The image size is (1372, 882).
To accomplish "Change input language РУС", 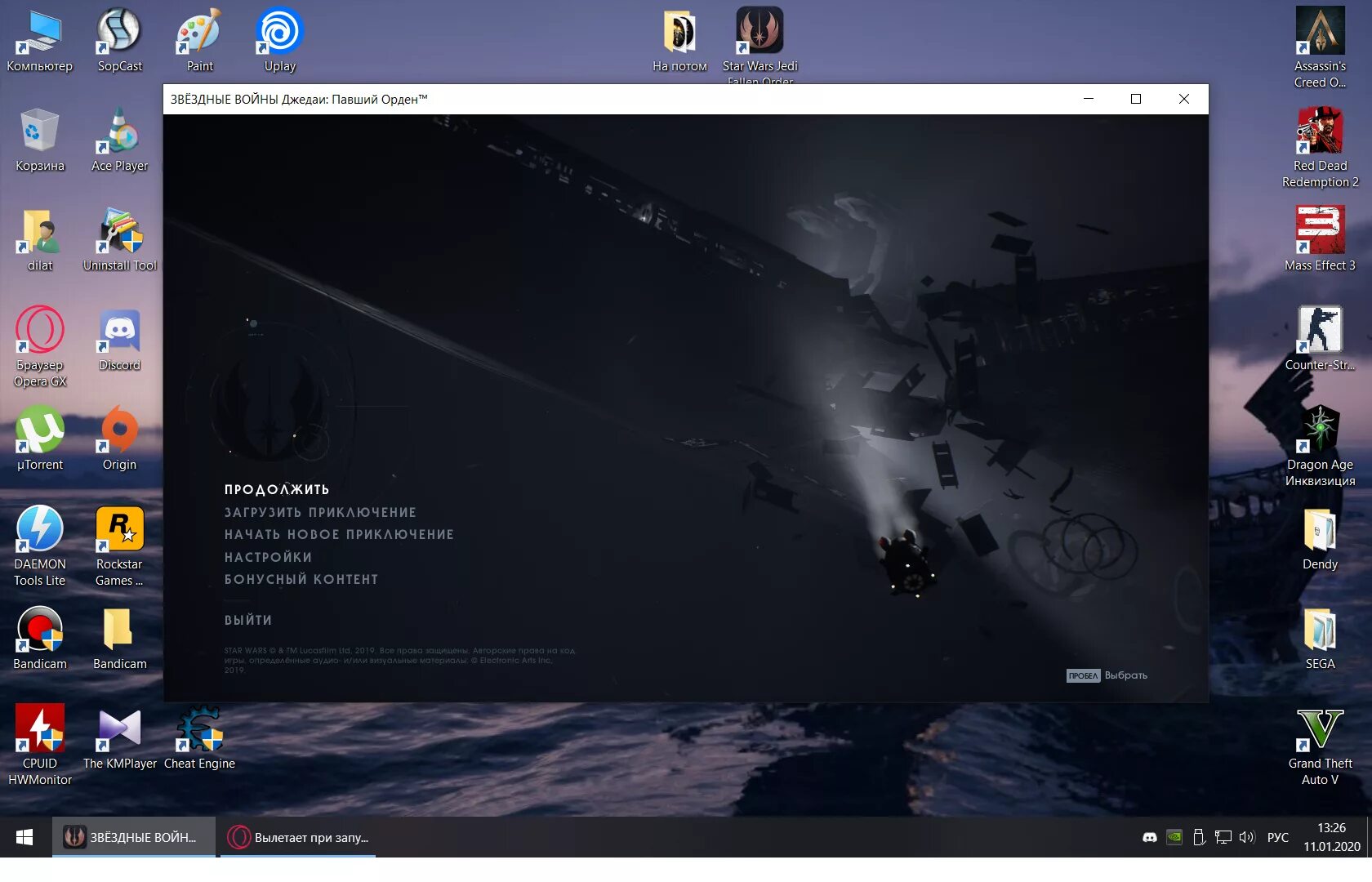I will coord(1277,837).
